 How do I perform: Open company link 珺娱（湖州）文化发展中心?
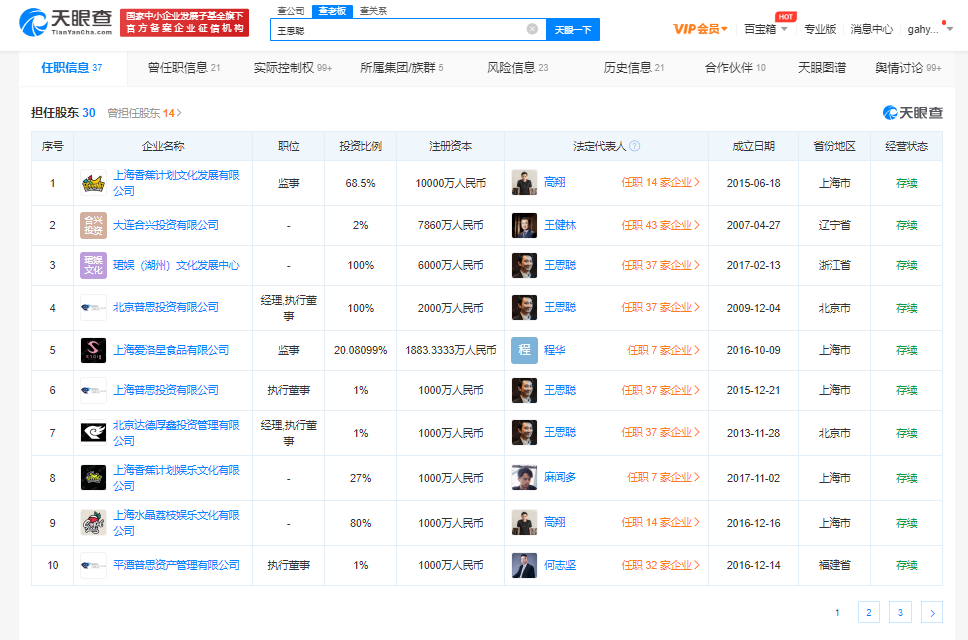(176, 265)
